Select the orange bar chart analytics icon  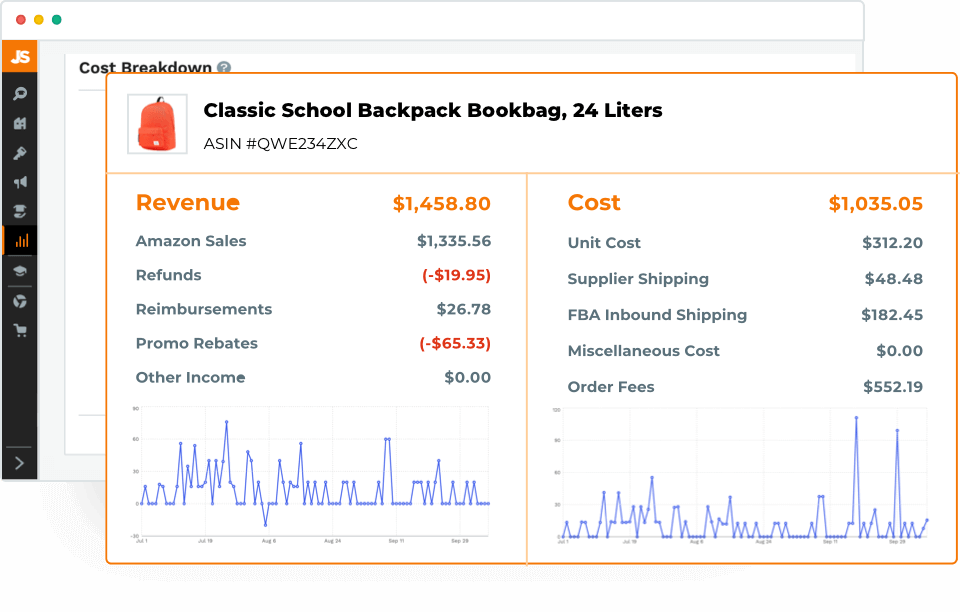pyautogui.click(x=21, y=241)
